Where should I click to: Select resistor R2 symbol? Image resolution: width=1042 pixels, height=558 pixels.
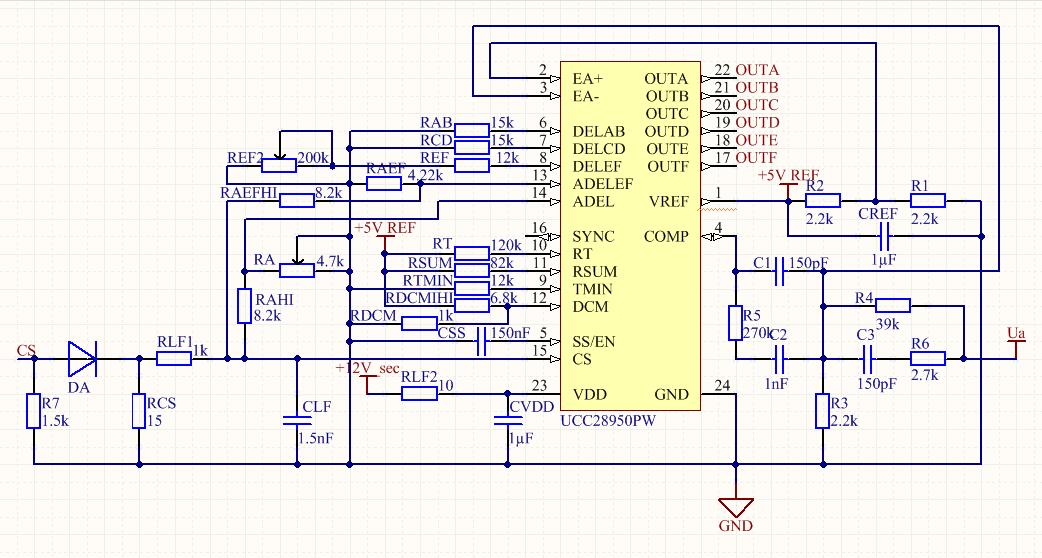823,201
